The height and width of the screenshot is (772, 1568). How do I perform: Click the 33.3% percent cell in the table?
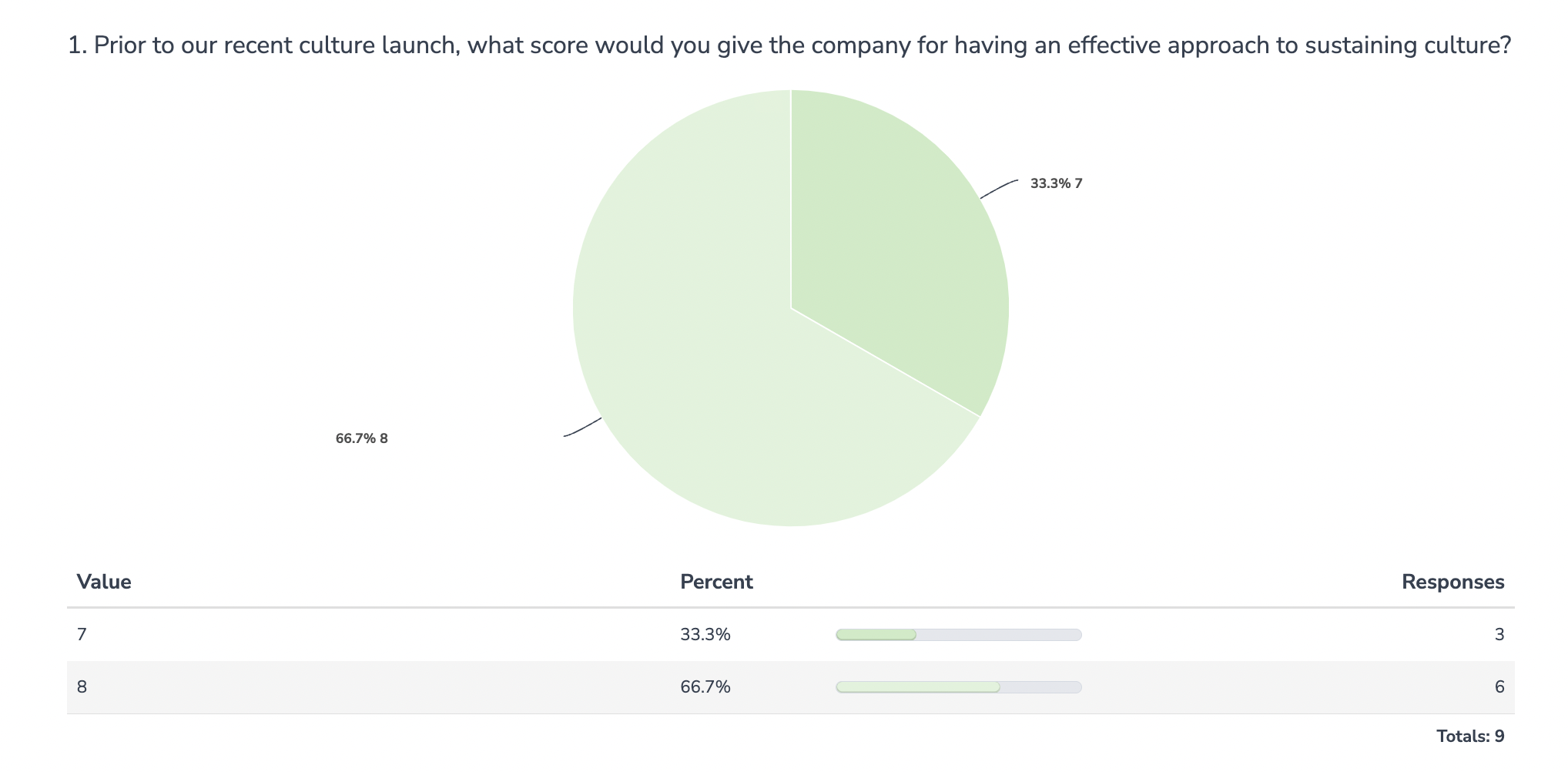point(705,635)
